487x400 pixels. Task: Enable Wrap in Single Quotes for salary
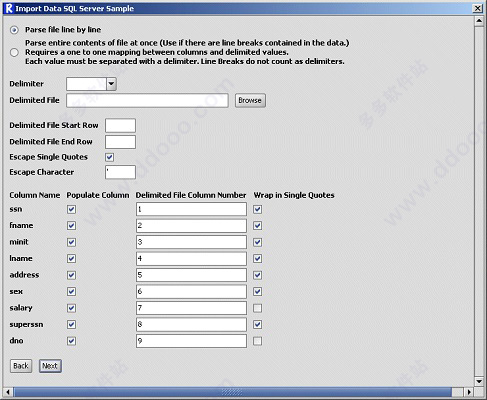[x=257, y=308]
